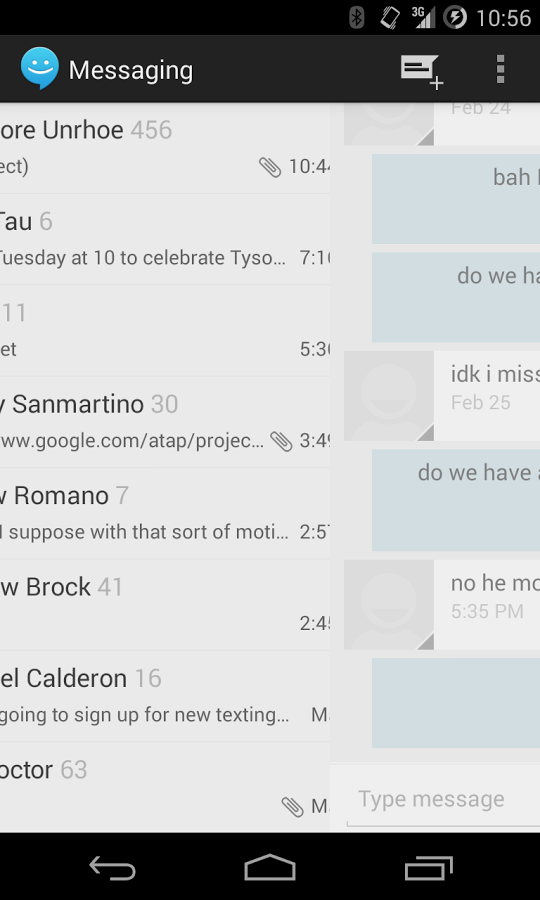
Task: Open the Unrhoe conversation with 456 messages
Action: pyautogui.click(x=165, y=148)
